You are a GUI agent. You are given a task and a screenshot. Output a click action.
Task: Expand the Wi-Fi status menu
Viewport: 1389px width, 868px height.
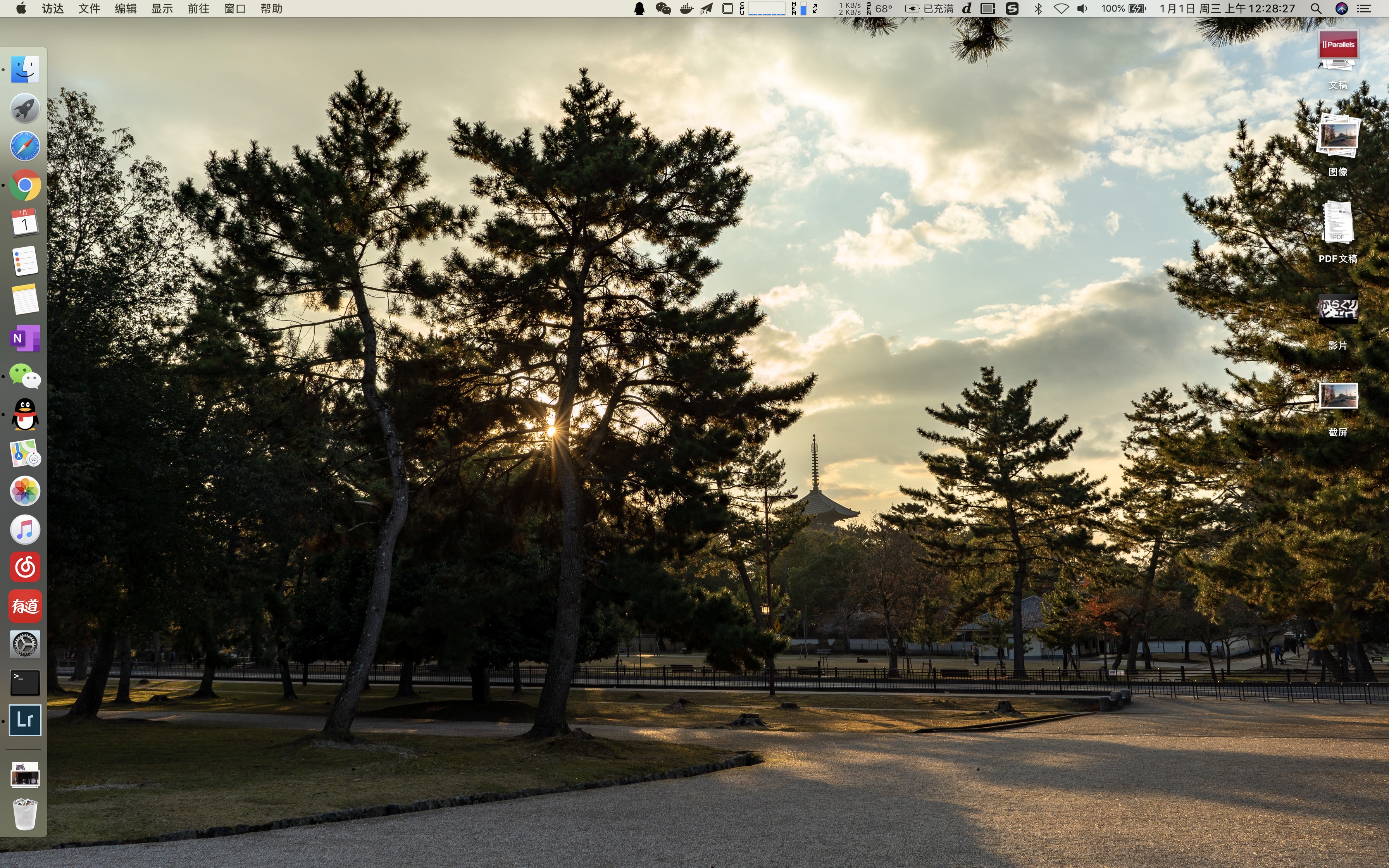point(1061,9)
